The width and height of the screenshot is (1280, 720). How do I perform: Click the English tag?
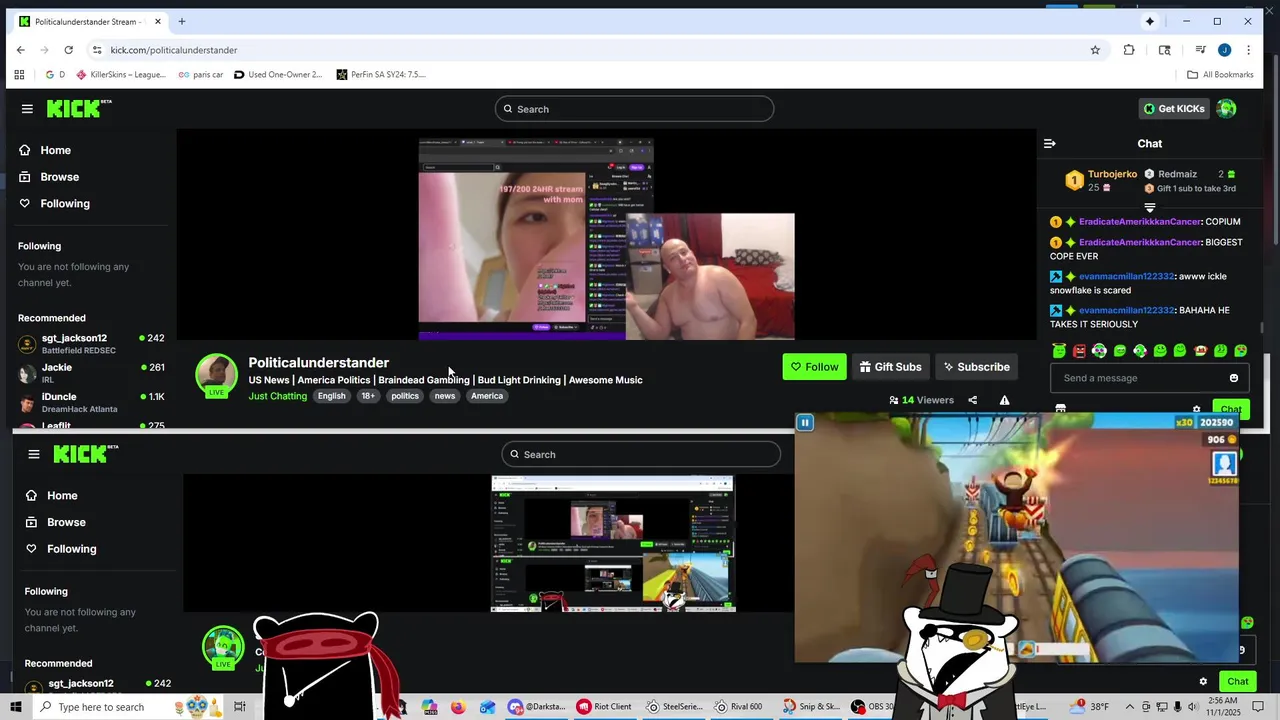(x=331, y=396)
